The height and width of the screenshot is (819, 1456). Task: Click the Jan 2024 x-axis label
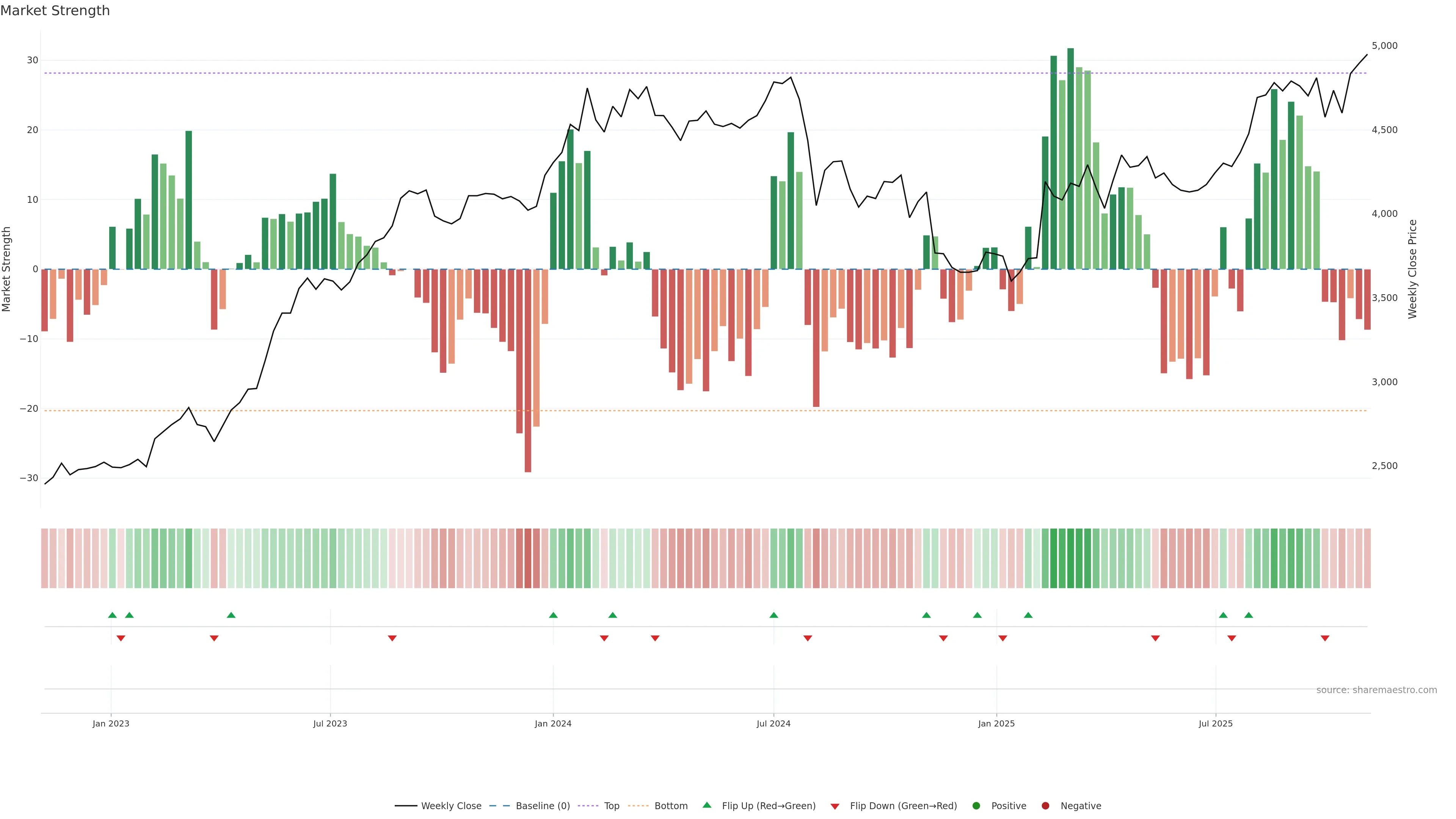553,723
